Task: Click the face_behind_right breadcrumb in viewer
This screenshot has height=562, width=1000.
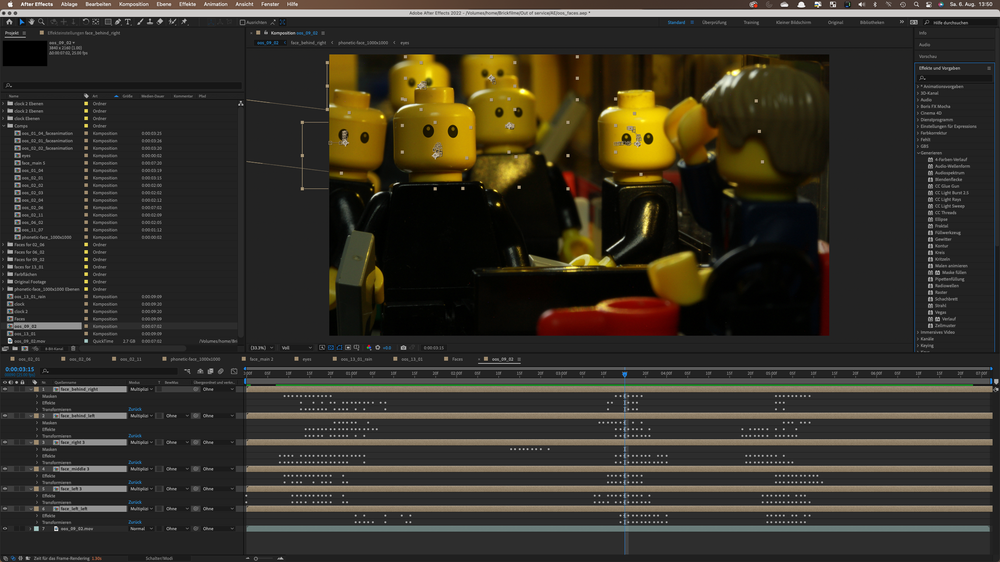Action: [x=308, y=43]
